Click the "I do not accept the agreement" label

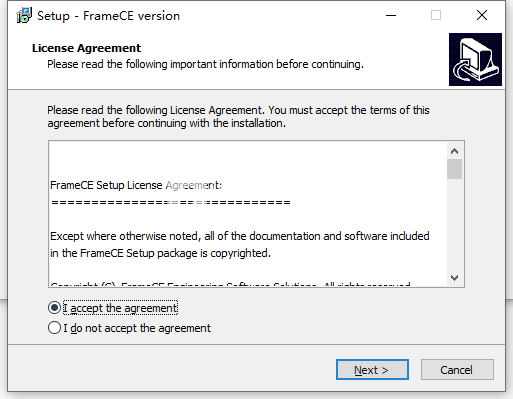137,328
